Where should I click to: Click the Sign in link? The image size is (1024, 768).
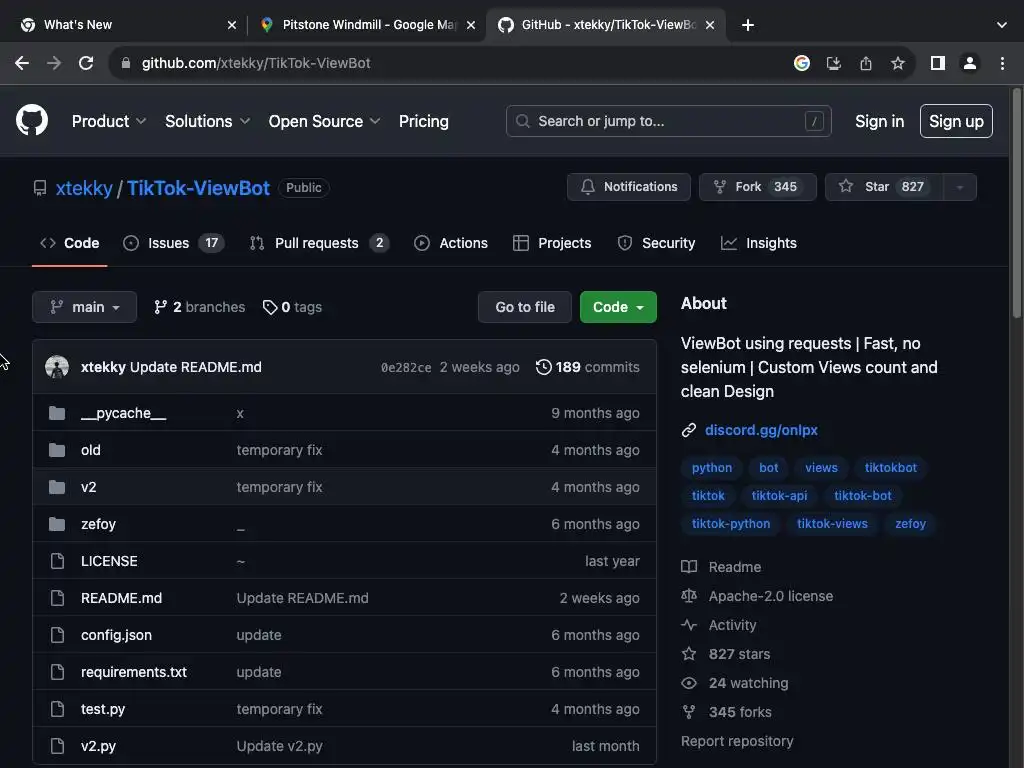[x=880, y=121]
